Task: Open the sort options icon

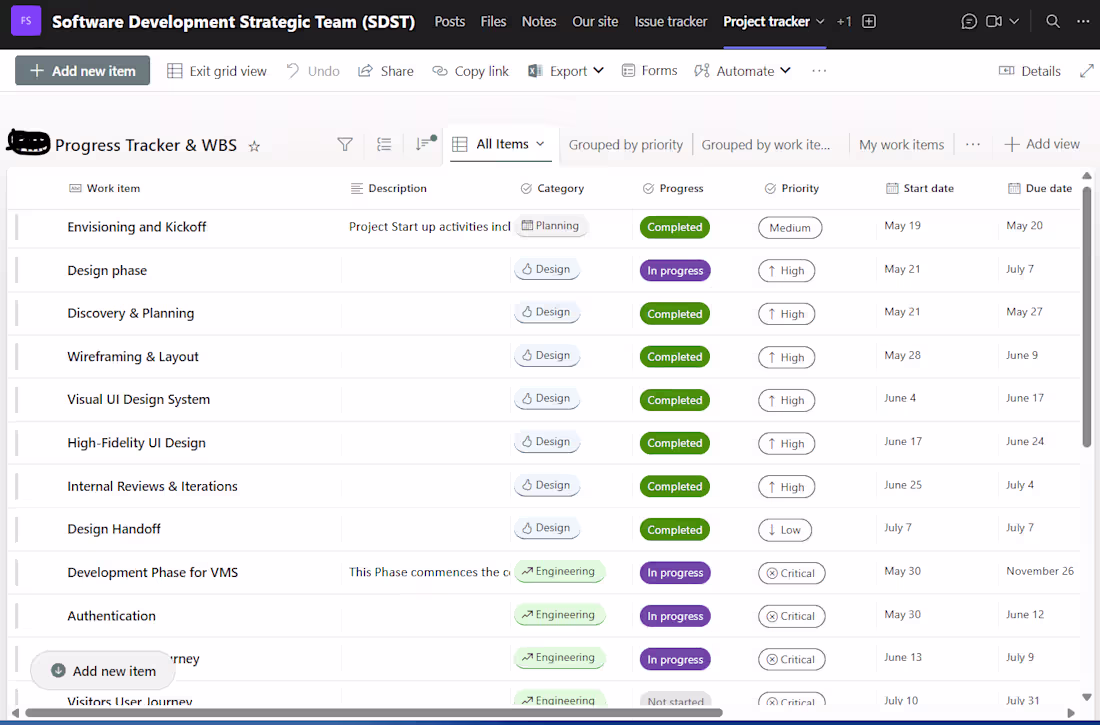Action: coord(421,144)
